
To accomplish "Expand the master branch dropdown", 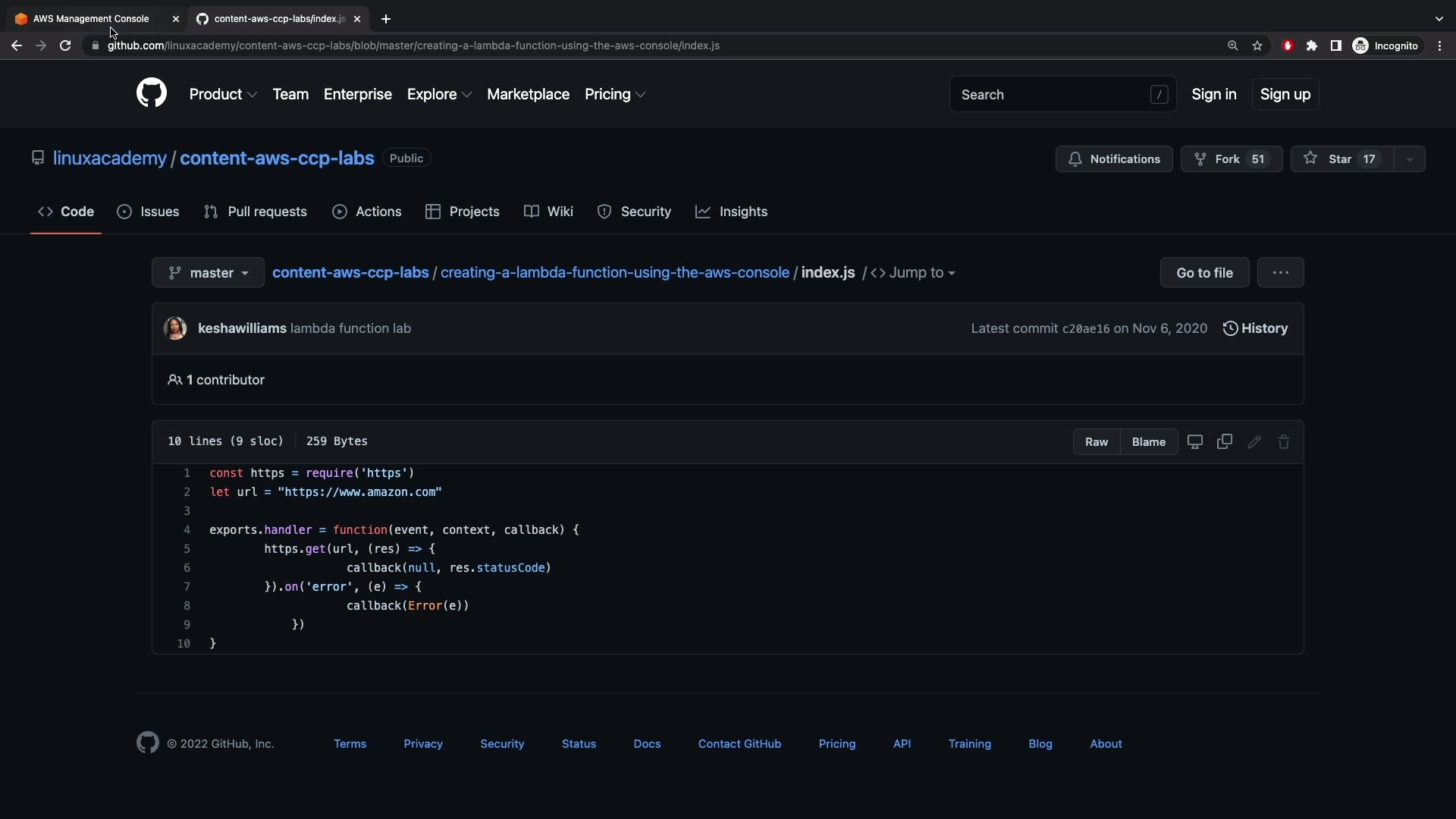I will coord(208,273).
